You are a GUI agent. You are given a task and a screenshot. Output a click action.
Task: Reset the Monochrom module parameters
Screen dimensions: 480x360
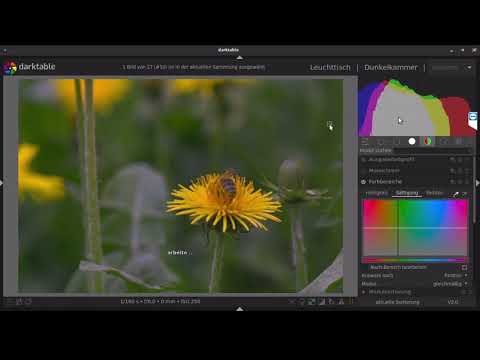(x=460, y=171)
